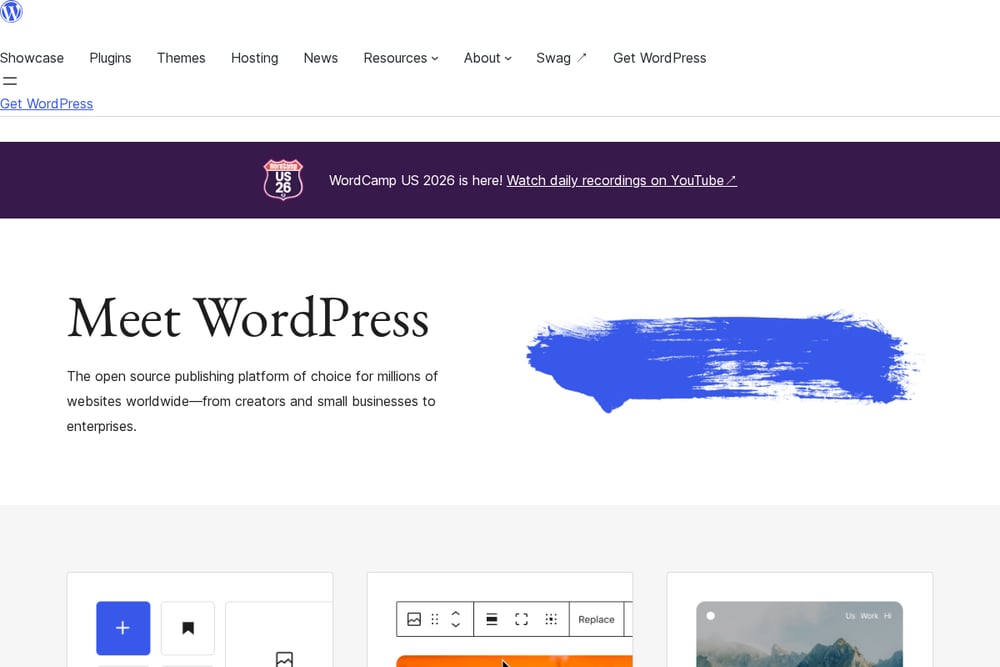Click the image placeholder icon in first card
The image size is (1000, 667).
[284, 659]
